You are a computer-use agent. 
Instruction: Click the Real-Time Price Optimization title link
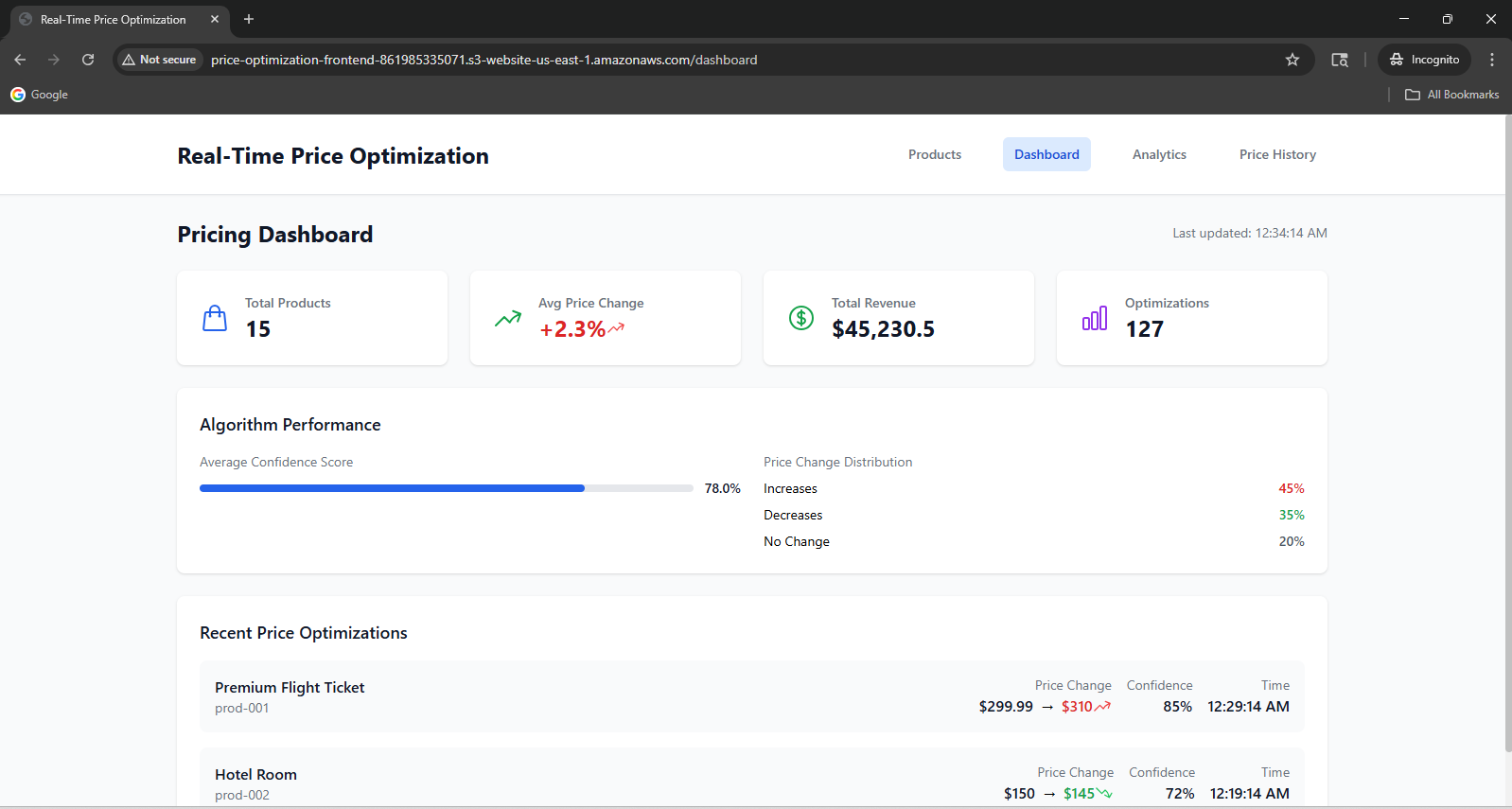(x=333, y=156)
